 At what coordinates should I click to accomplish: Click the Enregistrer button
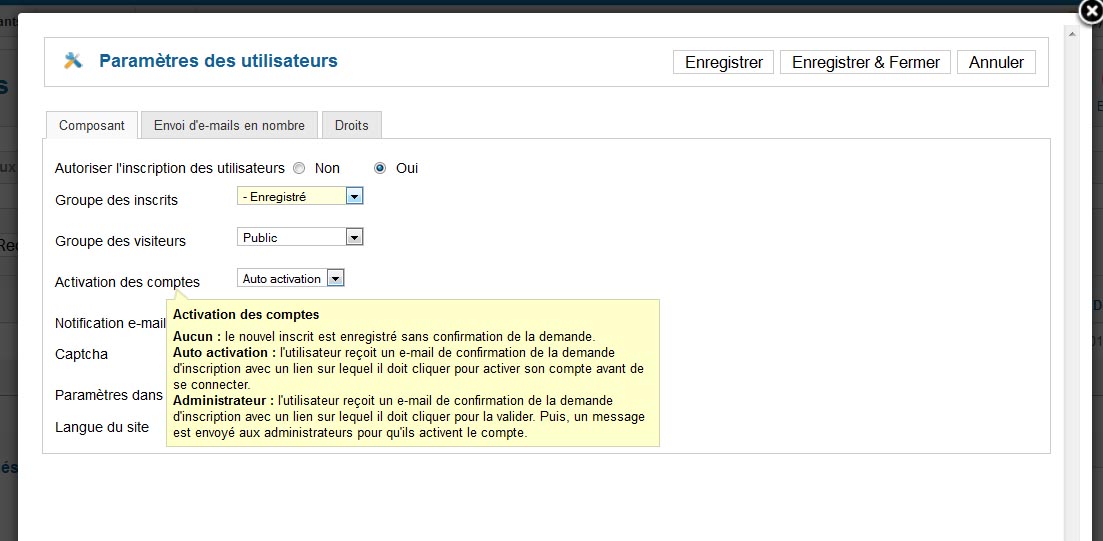pyautogui.click(x=724, y=62)
